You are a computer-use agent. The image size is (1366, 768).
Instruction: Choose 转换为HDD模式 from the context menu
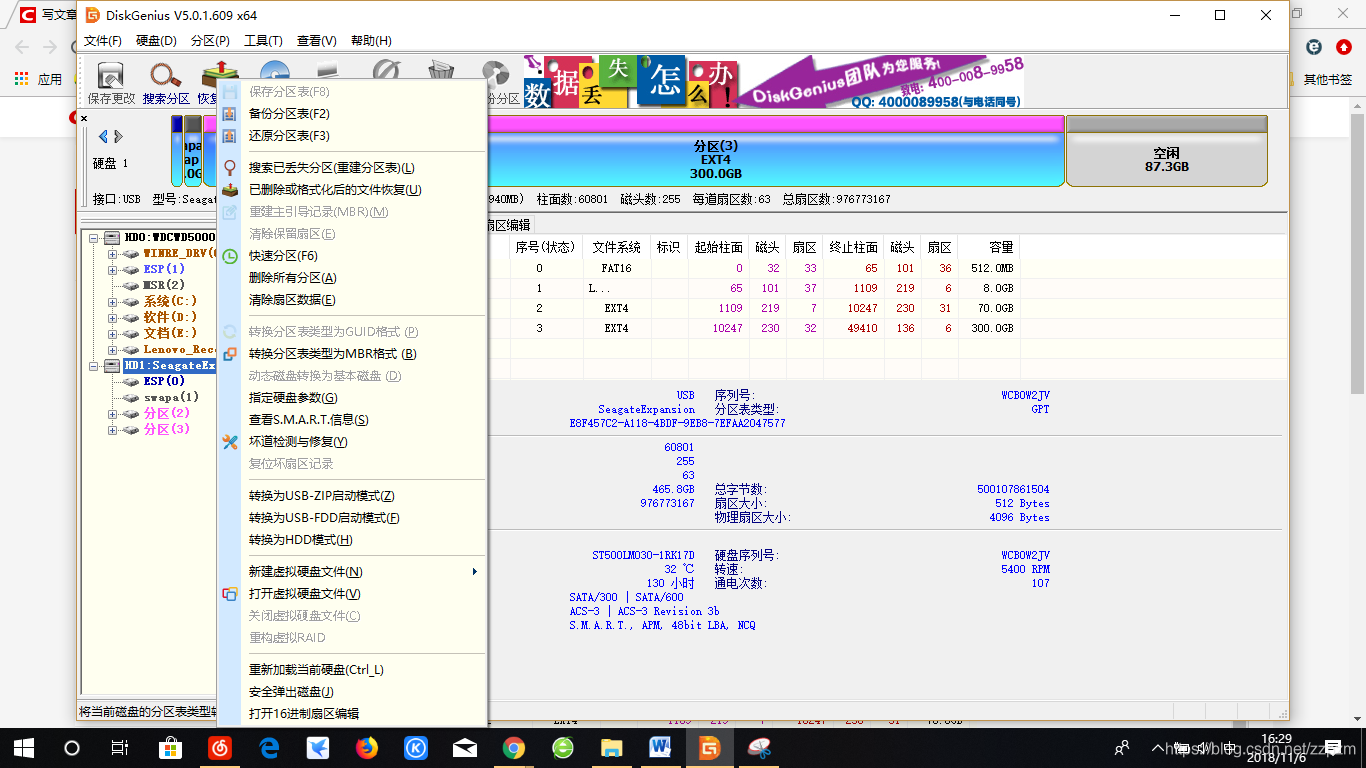300,539
